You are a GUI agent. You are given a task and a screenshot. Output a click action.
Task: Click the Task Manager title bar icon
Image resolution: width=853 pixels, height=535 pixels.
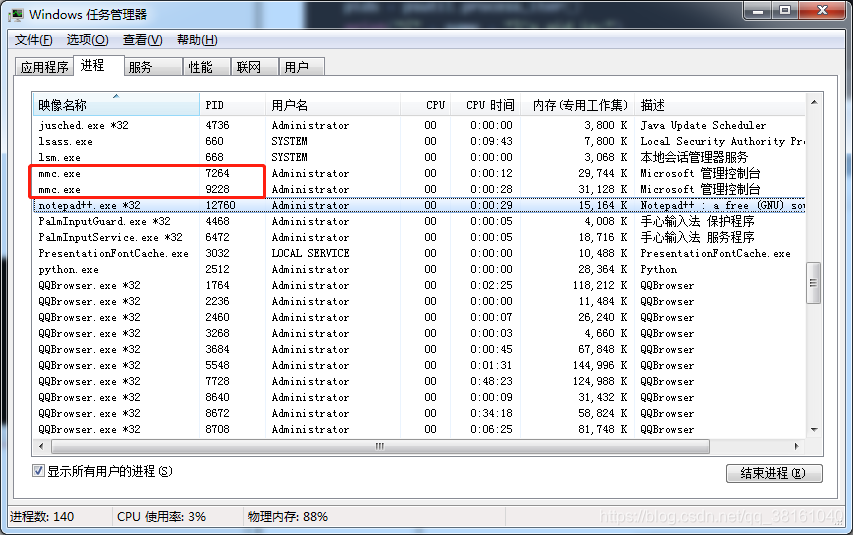point(16,14)
